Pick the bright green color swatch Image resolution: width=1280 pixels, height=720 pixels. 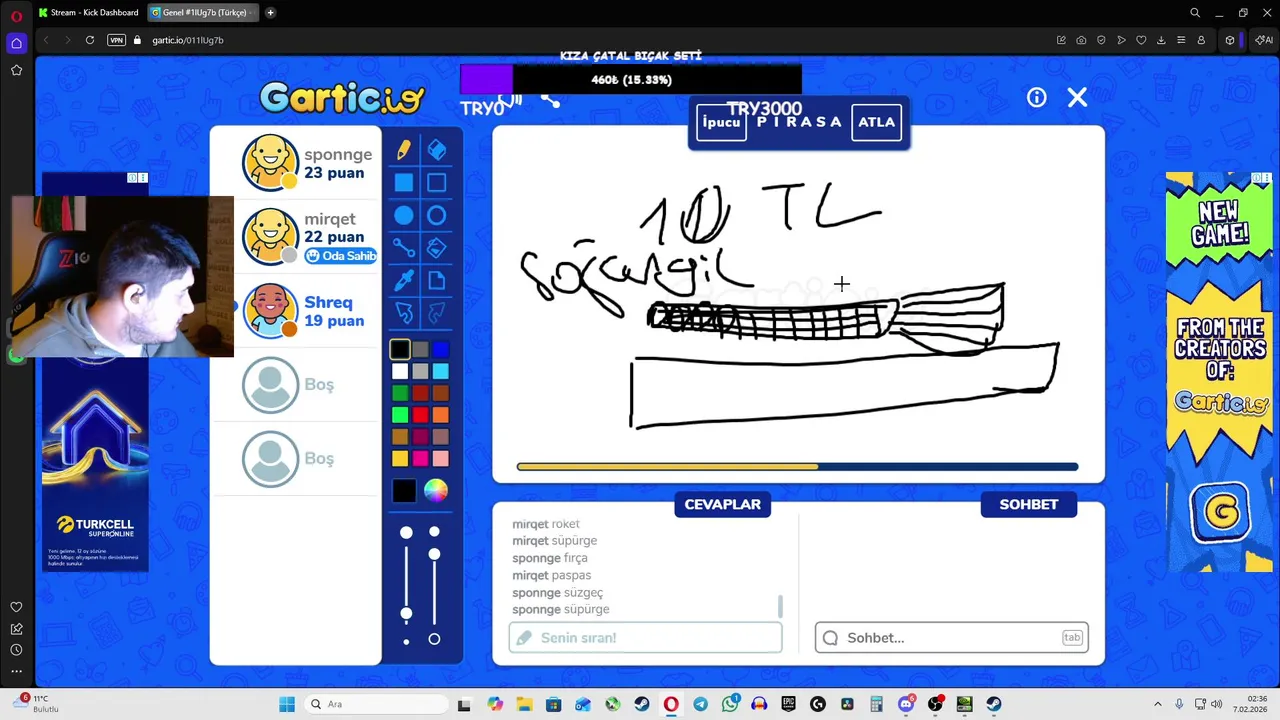click(x=400, y=415)
